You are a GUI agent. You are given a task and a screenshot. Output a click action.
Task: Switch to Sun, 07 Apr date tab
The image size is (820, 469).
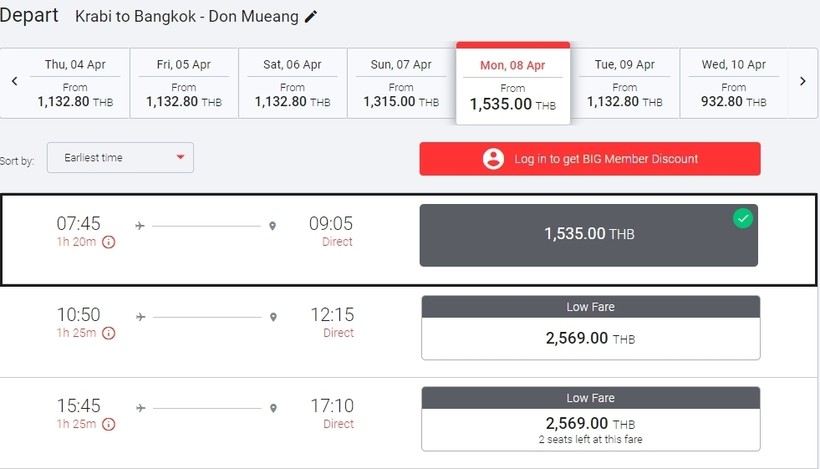[401, 83]
